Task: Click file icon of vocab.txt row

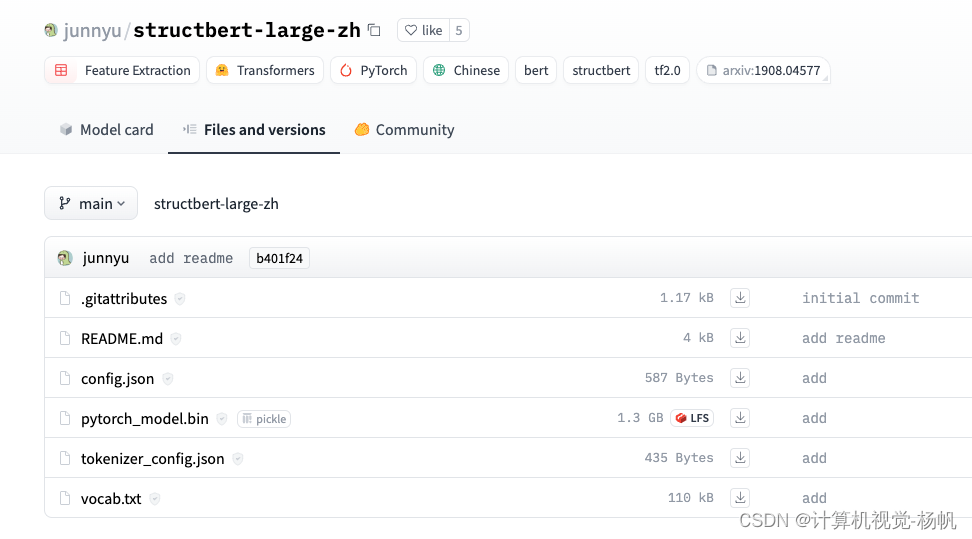Action: pos(65,498)
